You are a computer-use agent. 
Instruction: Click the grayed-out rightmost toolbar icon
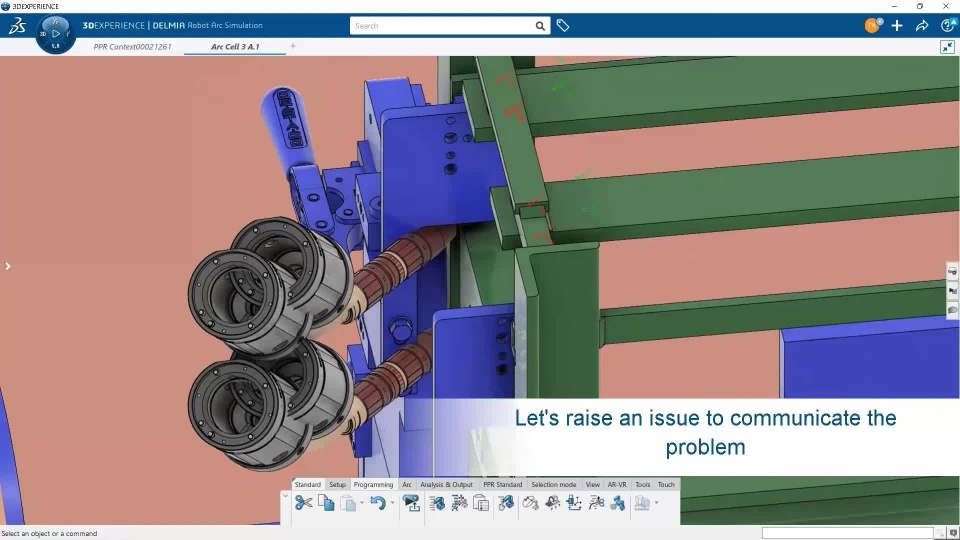click(642, 503)
